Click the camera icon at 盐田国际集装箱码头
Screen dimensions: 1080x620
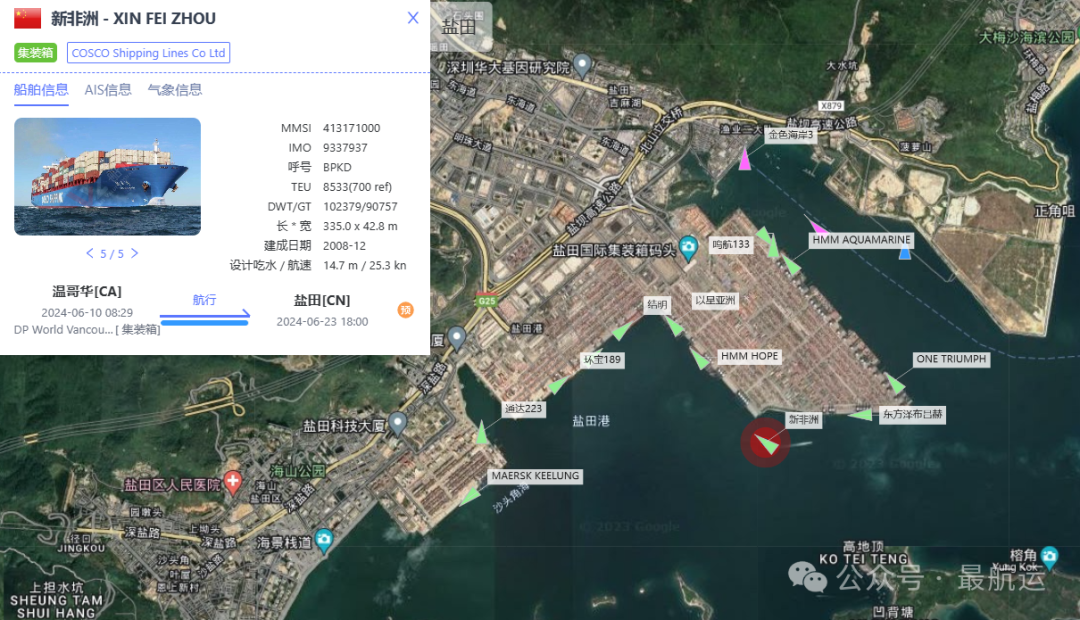click(x=688, y=249)
